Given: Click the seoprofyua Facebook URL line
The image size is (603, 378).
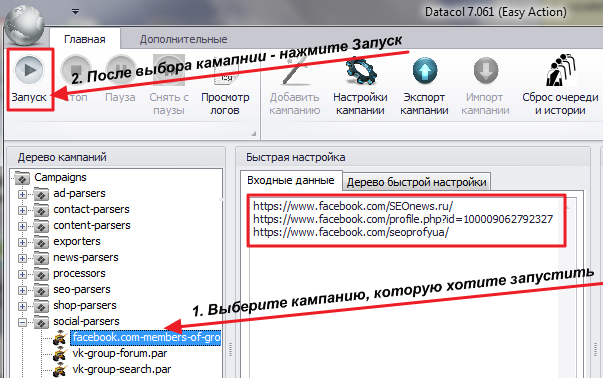Looking at the screenshot, I should tap(351, 232).
